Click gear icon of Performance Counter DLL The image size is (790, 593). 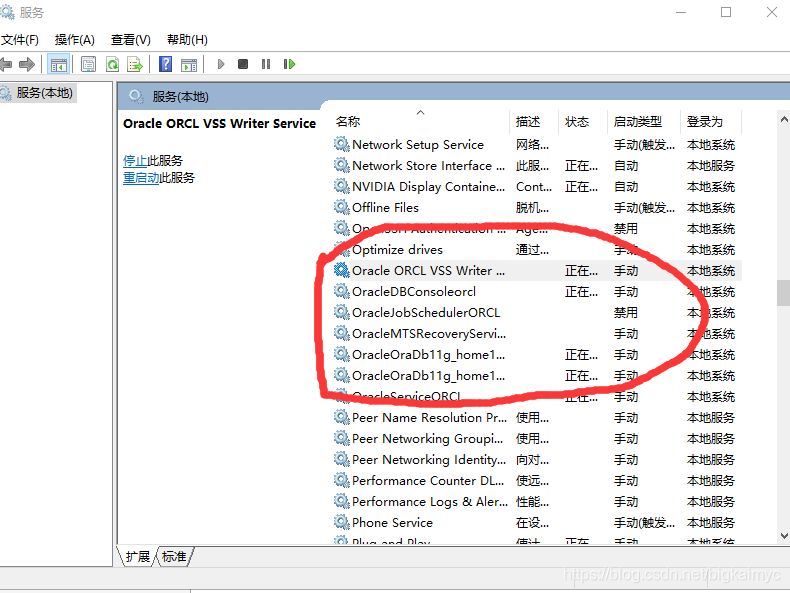point(342,481)
